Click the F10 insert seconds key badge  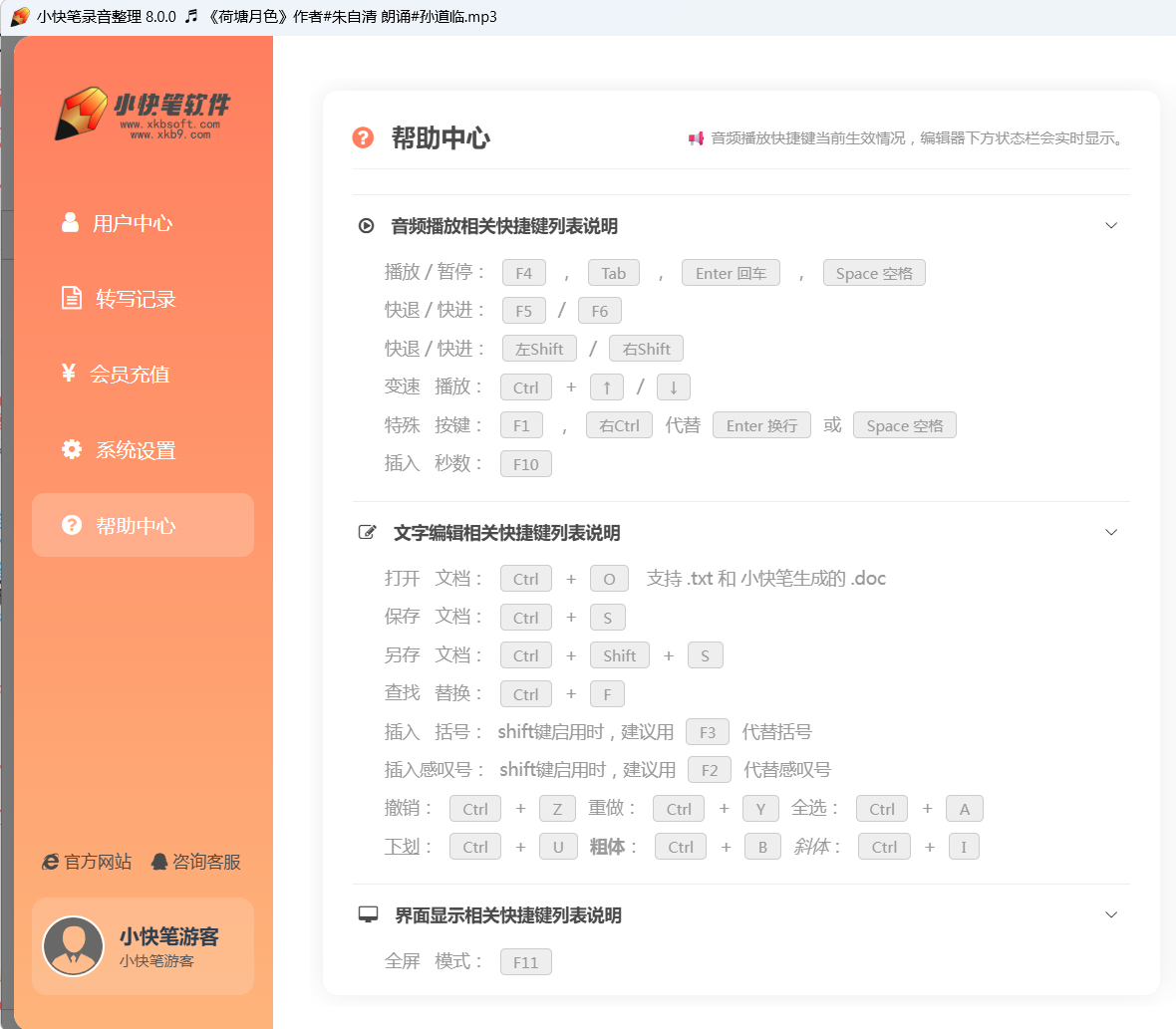point(525,464)
